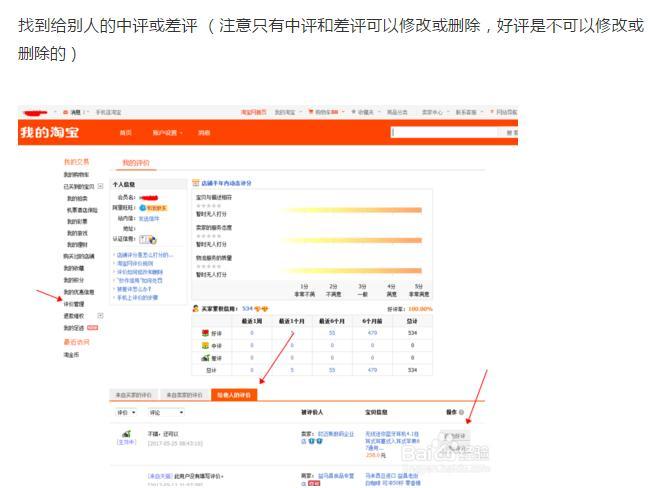Click the 物流服务的质量 rating bar
The image size is (651, 488).
pyautogui.click(x=351, y=271)
